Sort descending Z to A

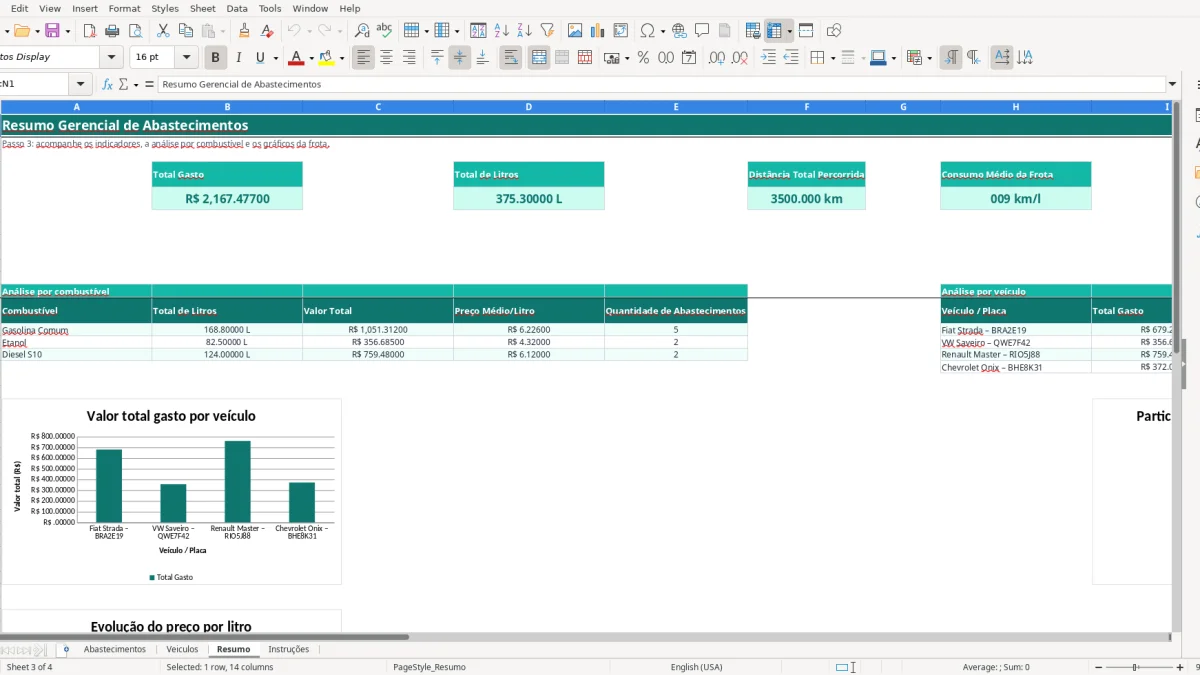(x=524, y=31)
